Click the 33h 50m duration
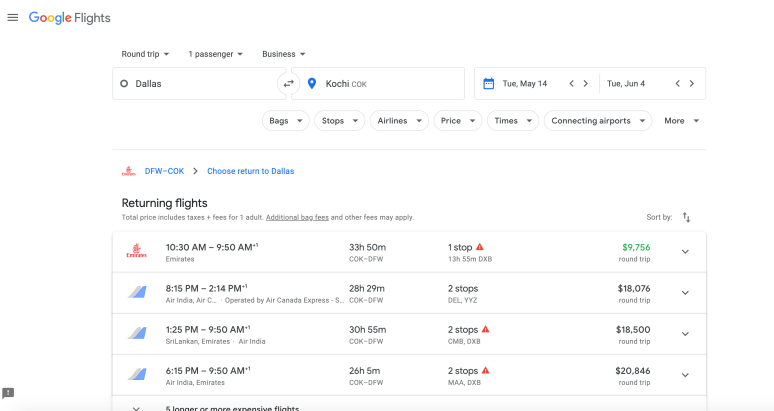Image resolution: width=774 pixels, height=411 pixels. click(x=367, y=247)
